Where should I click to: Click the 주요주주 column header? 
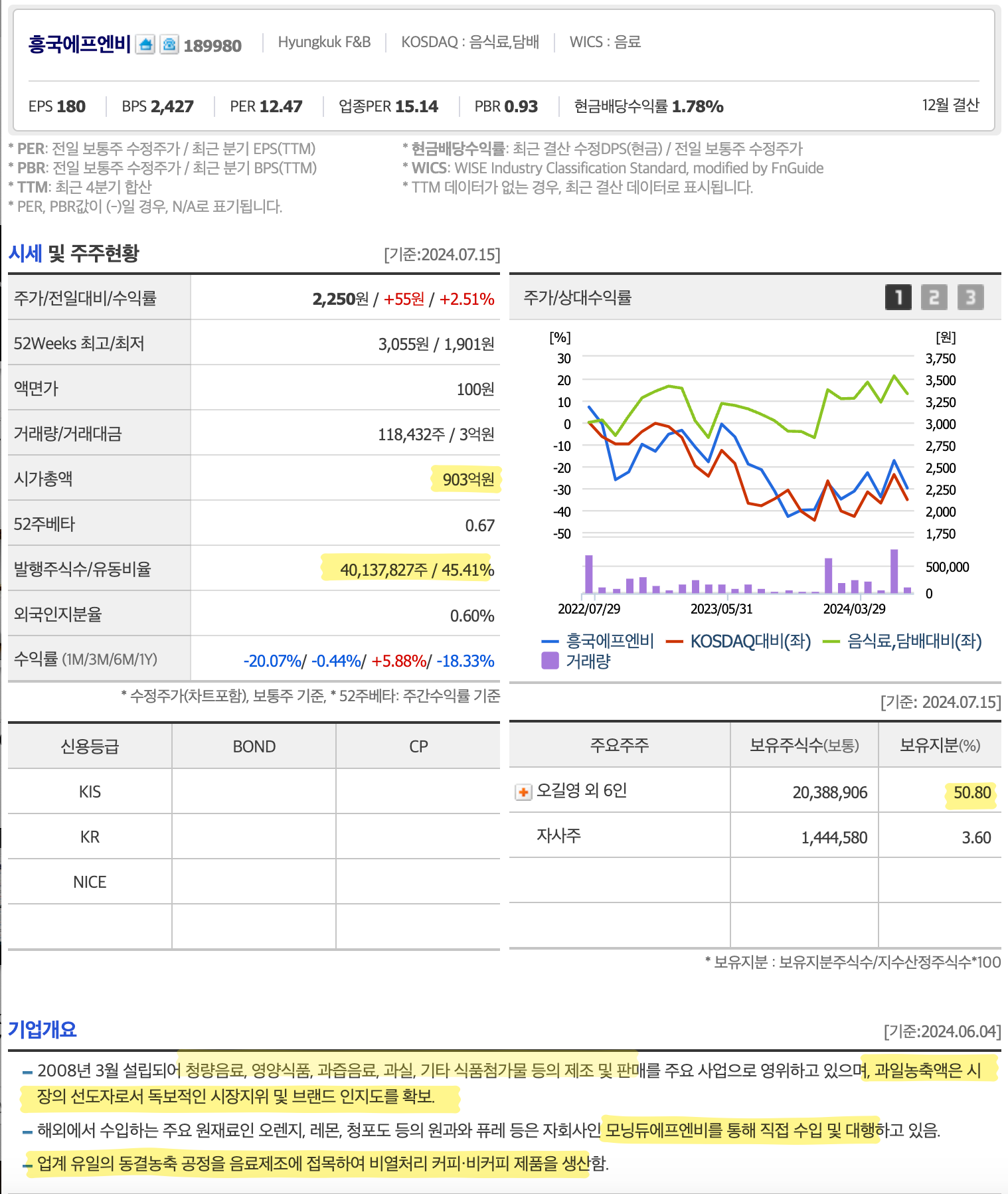tap(620, 745)
